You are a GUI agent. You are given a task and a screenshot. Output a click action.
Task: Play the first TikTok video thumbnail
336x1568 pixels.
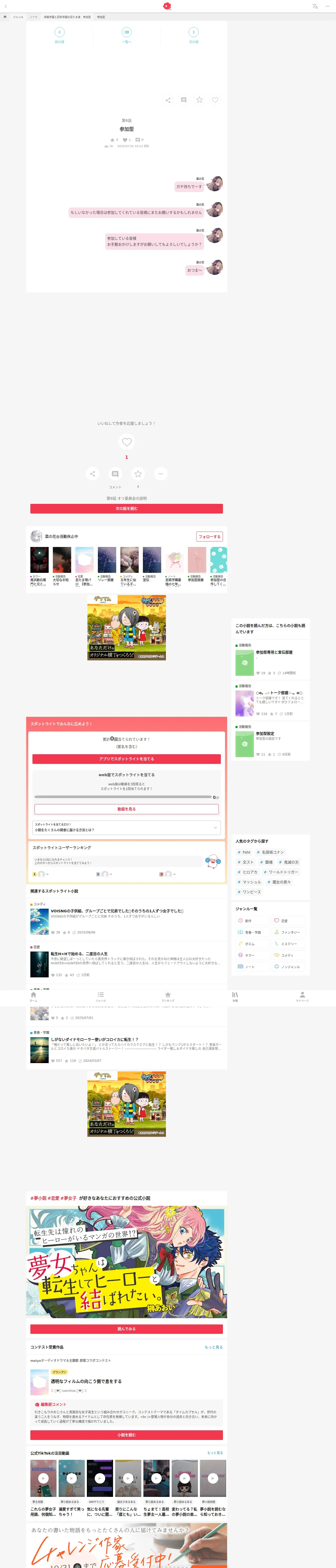tap(43, 1478)
